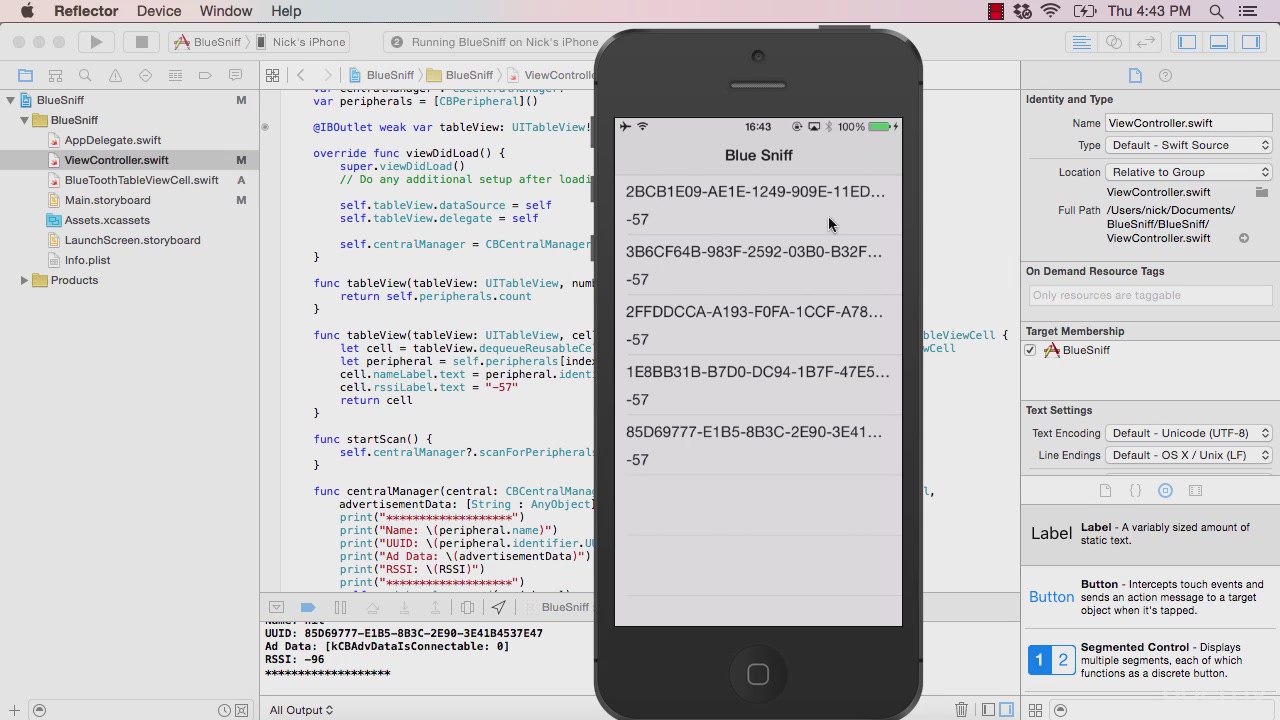
Task: Open Debug View Hierarchy icon
Action: (x=467, y=607)
